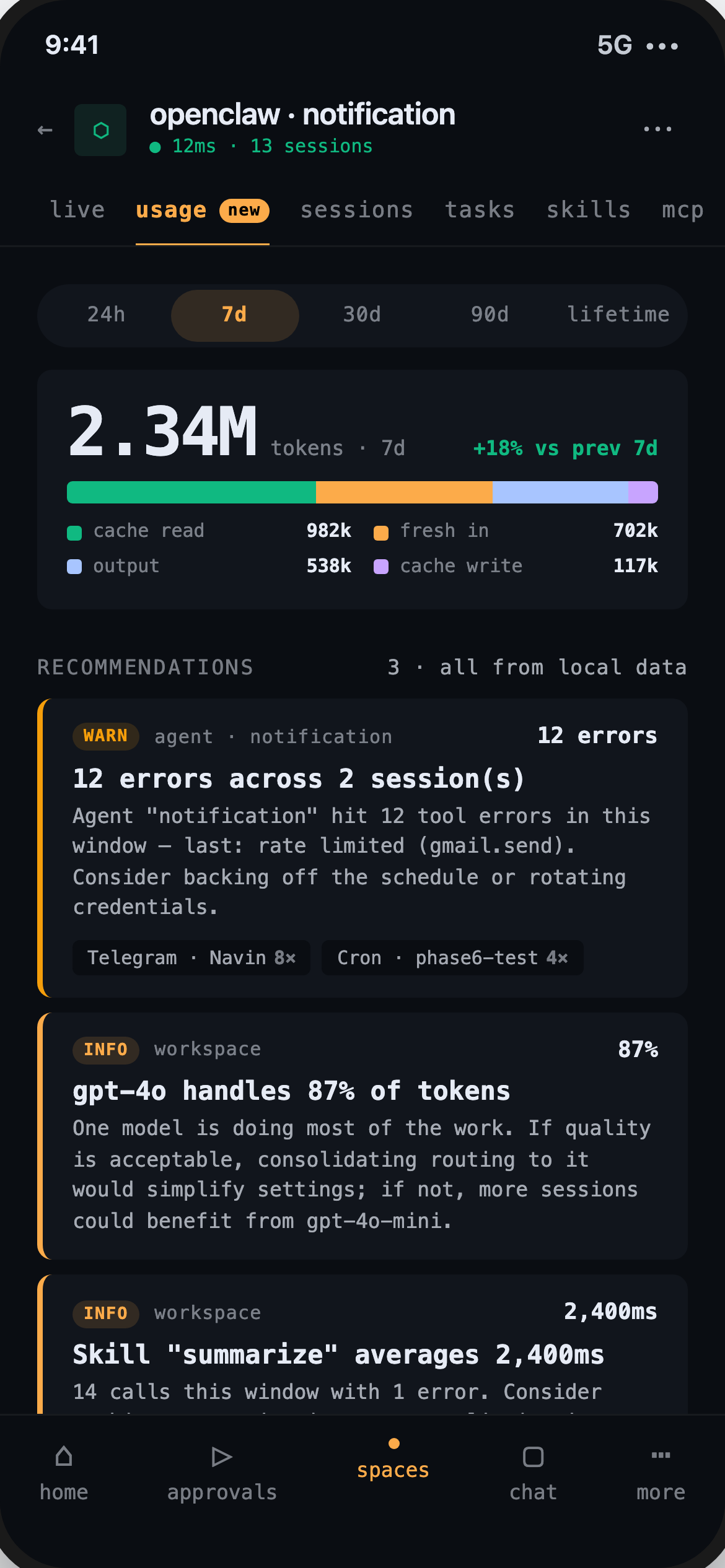725x1568 pixels.
Task: Select the 90d time range
Action: point(490,315)
